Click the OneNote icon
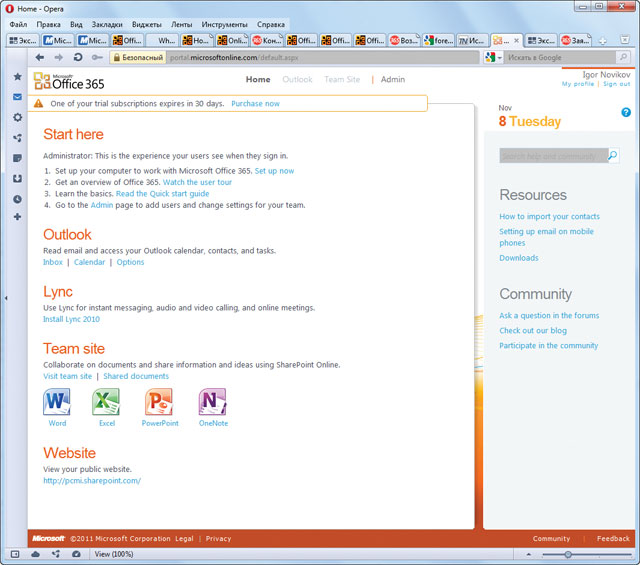The height and width of the screenshot is (565, 640). pyautogui.click(x=212, y=402)
